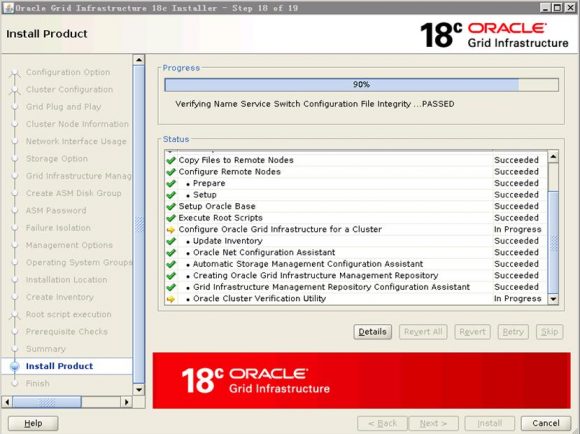Click the status list scroll down arrow

(553, 299)
